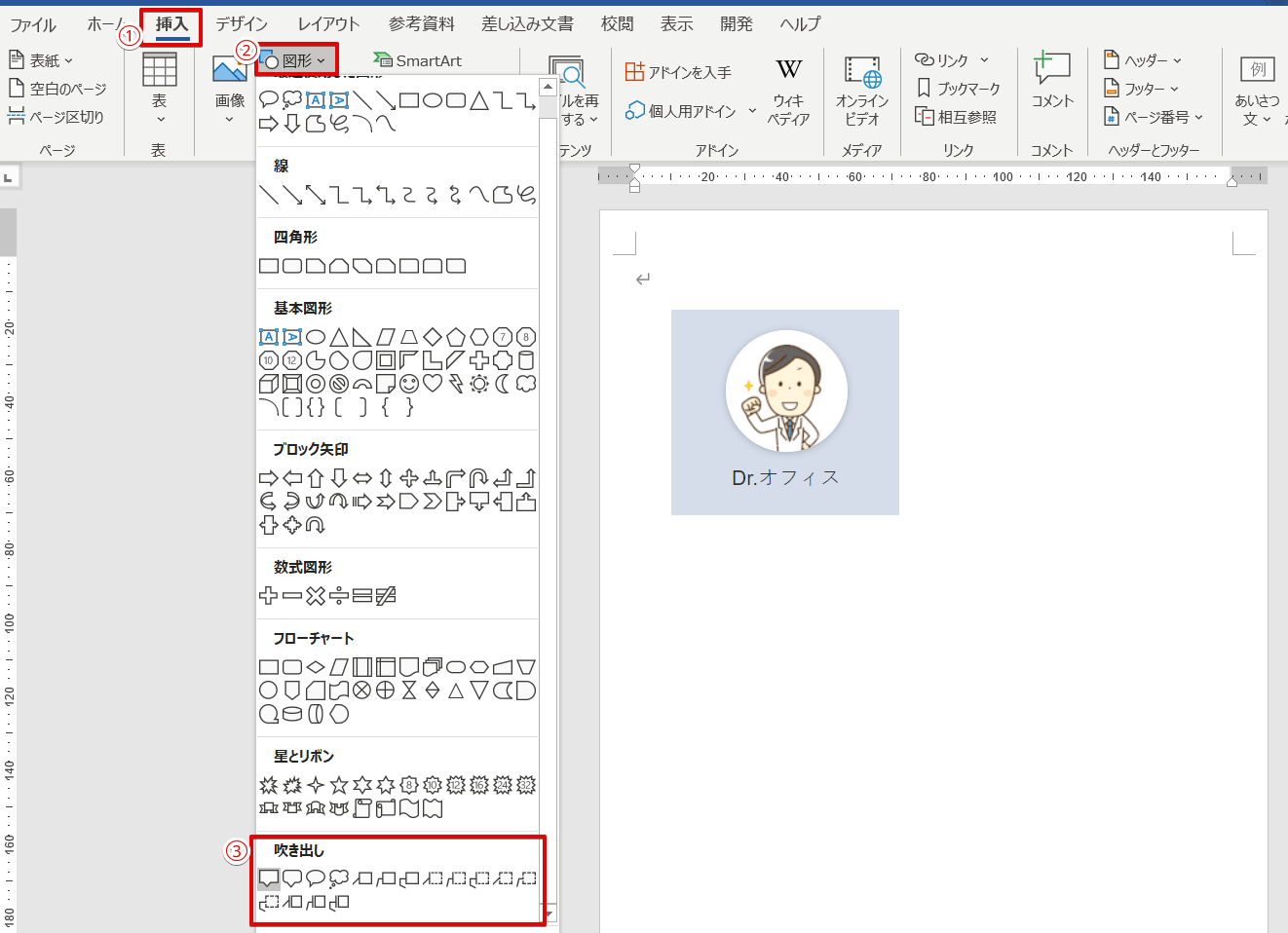Viewport: 1288px width, 933px height.
Task: Insert a 空白のページ blank page
Action: [x=57, y=89]
